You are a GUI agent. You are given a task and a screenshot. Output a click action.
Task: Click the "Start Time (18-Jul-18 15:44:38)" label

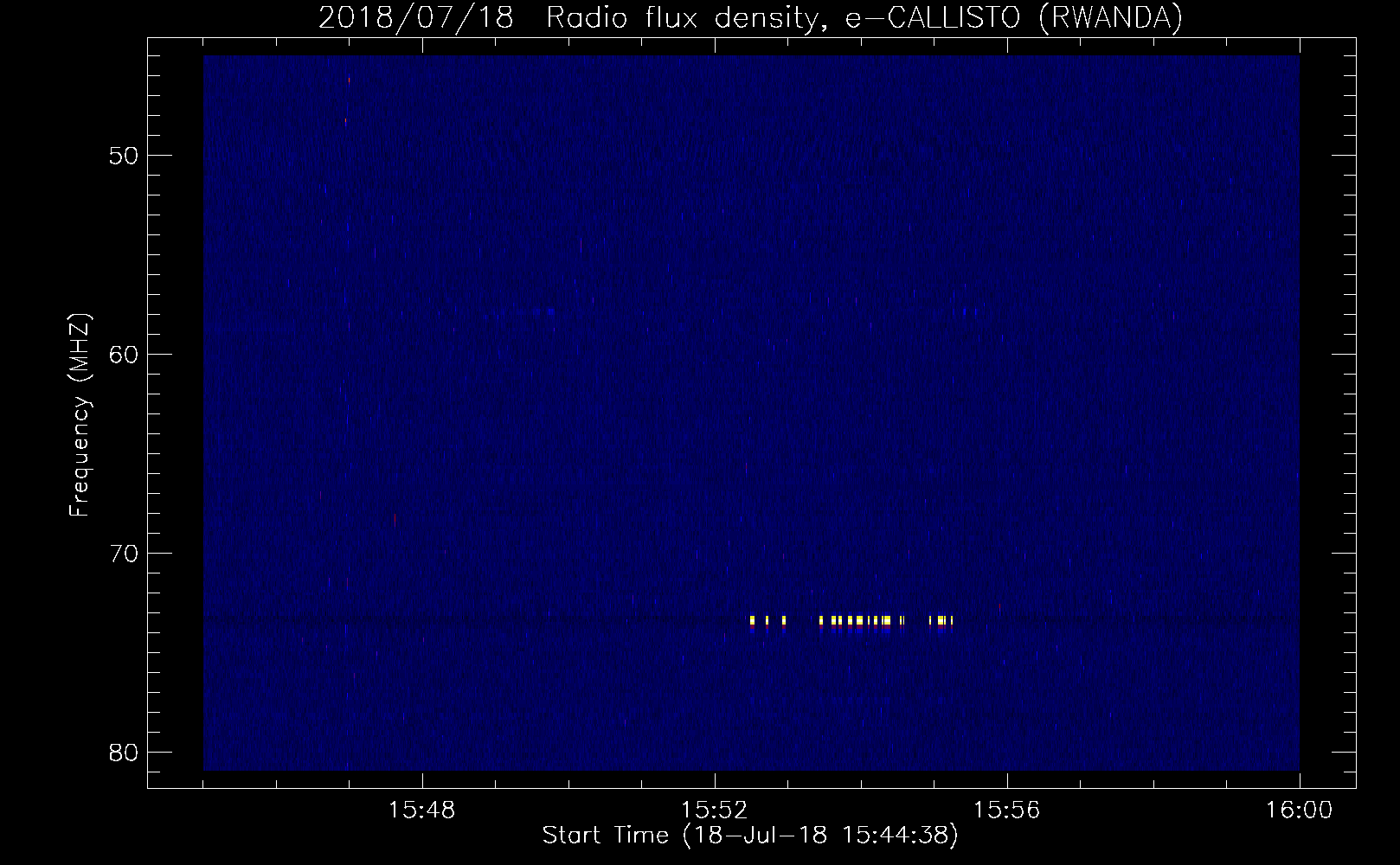[750, 836]
